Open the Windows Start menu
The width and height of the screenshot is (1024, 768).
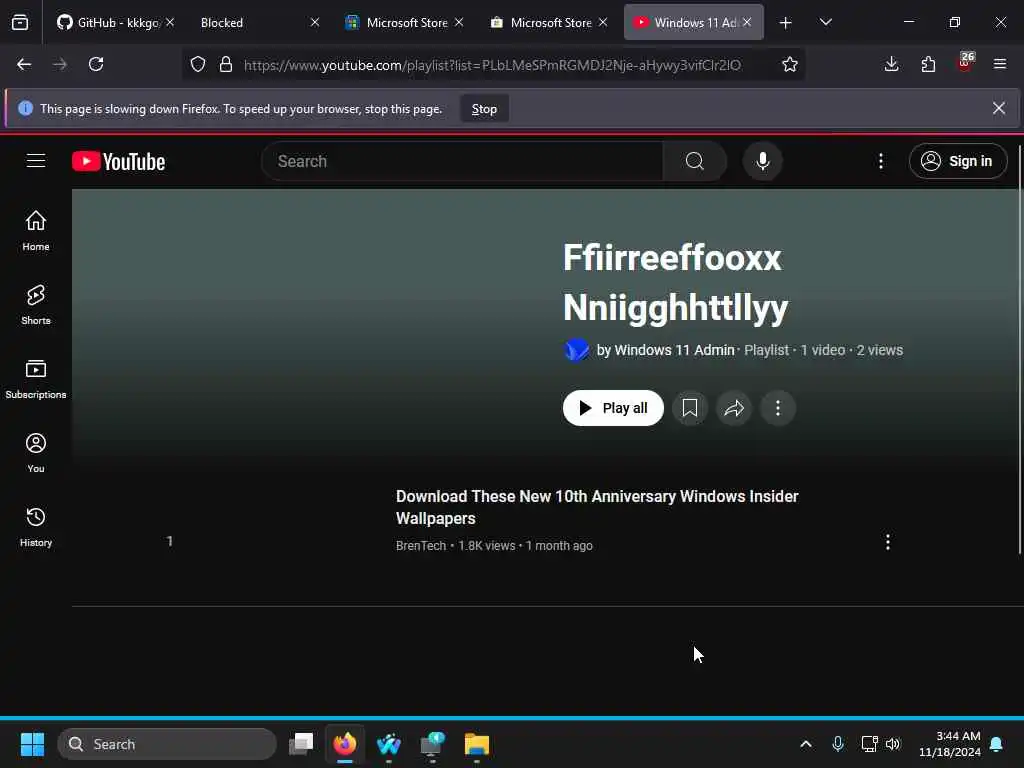pyautogui.click(x=32, y=744)
